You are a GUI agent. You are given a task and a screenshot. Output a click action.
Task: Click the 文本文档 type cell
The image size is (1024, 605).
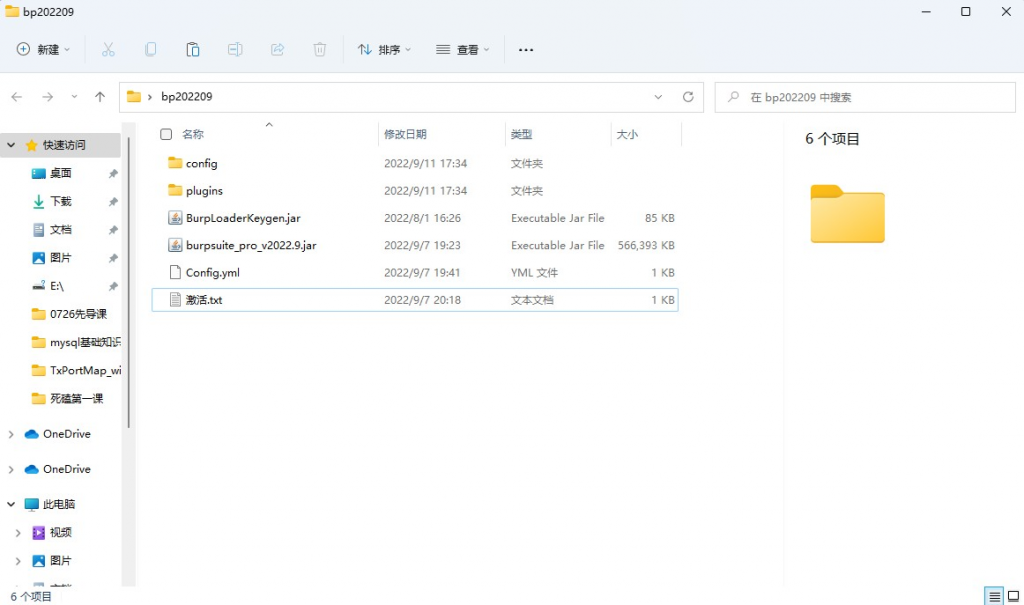coord(532,300)
